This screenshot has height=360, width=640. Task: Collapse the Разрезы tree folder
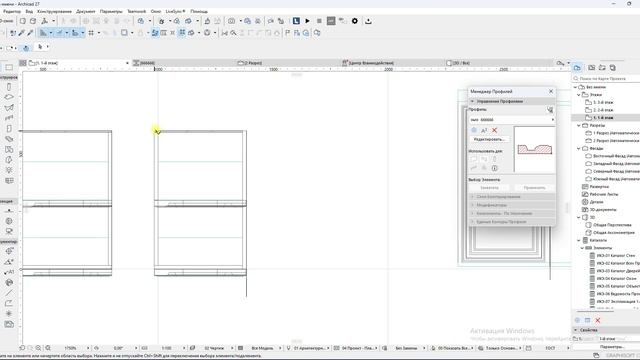(x=579, y=126)
